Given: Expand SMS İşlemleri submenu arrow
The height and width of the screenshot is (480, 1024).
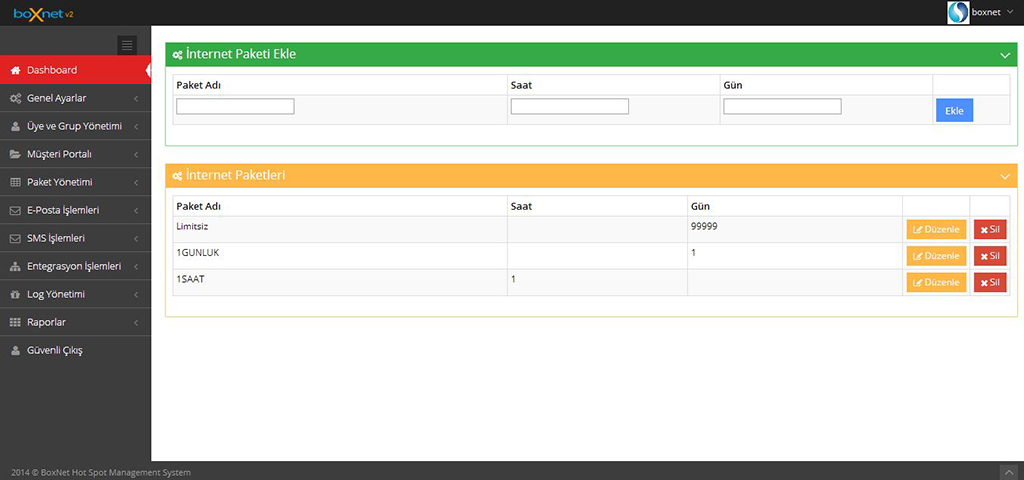Looking at the screenshot, I should coord(136,239).
